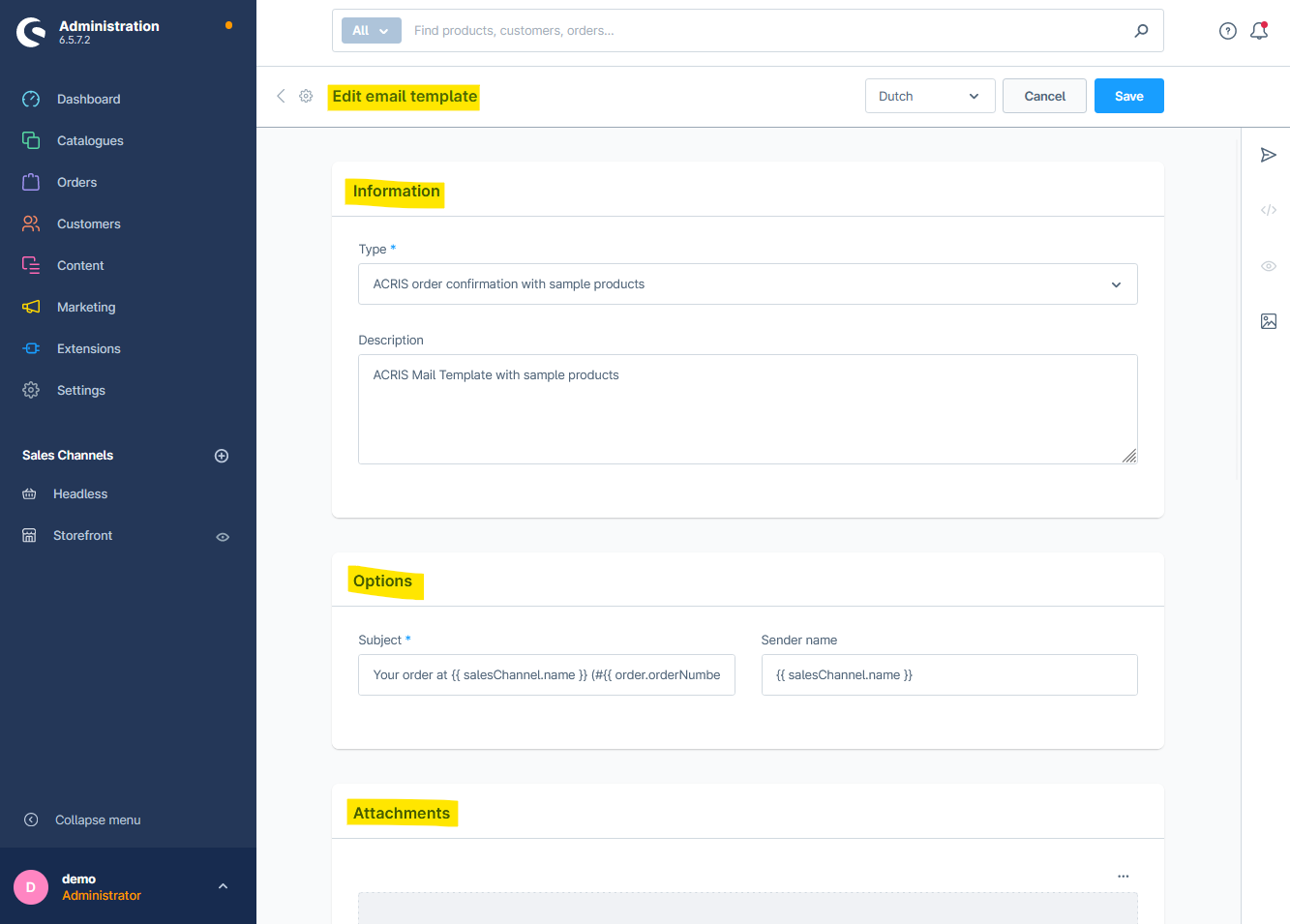This screenshot has height=924, width=1290.
Task: Click the Shopware logo icon
Action: 31,32
